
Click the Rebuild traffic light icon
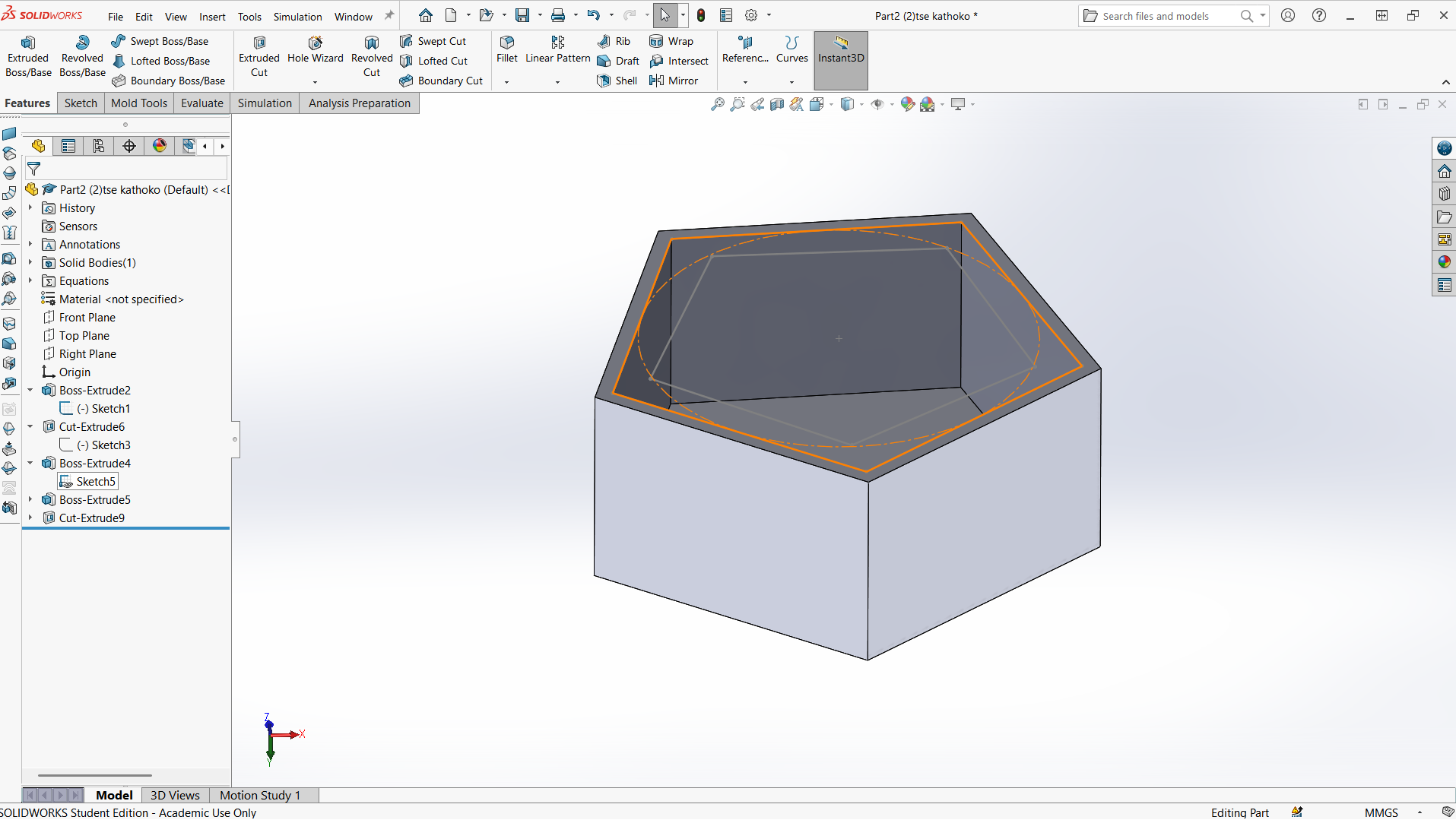(x=701, y=15)
